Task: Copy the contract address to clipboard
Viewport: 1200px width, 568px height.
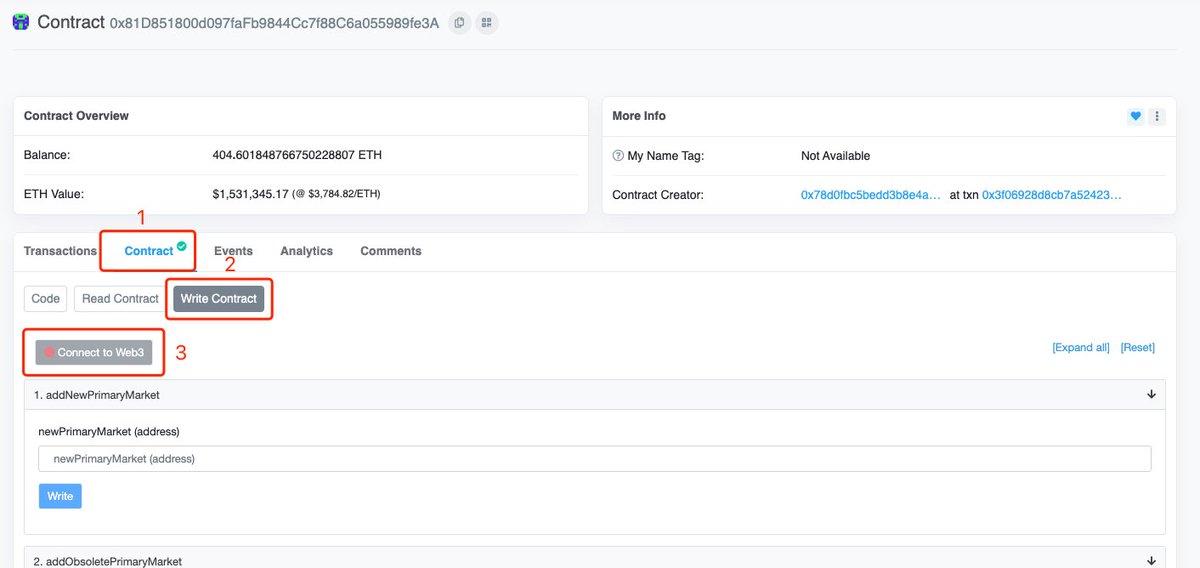Action: click(459, 22)
